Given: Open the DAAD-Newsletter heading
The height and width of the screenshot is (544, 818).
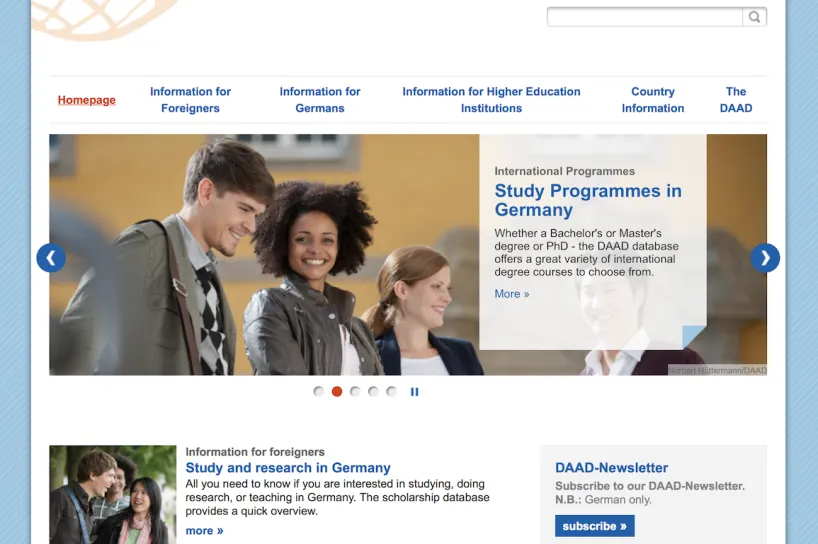Looking at the screenshot, I should click(611, 468).
